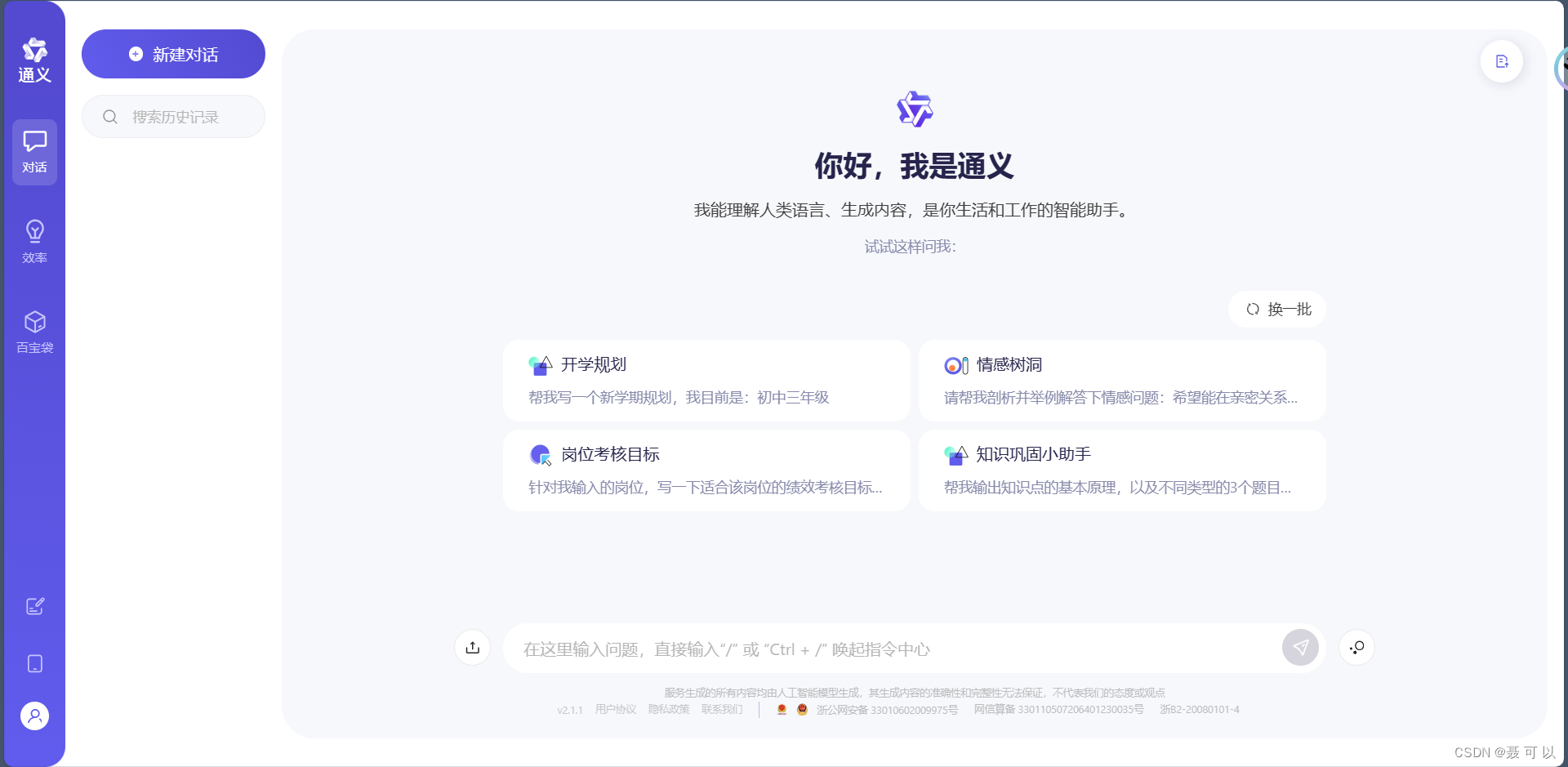Click the upload file icon beside the input
The image size is (1568, 767).
472,648
